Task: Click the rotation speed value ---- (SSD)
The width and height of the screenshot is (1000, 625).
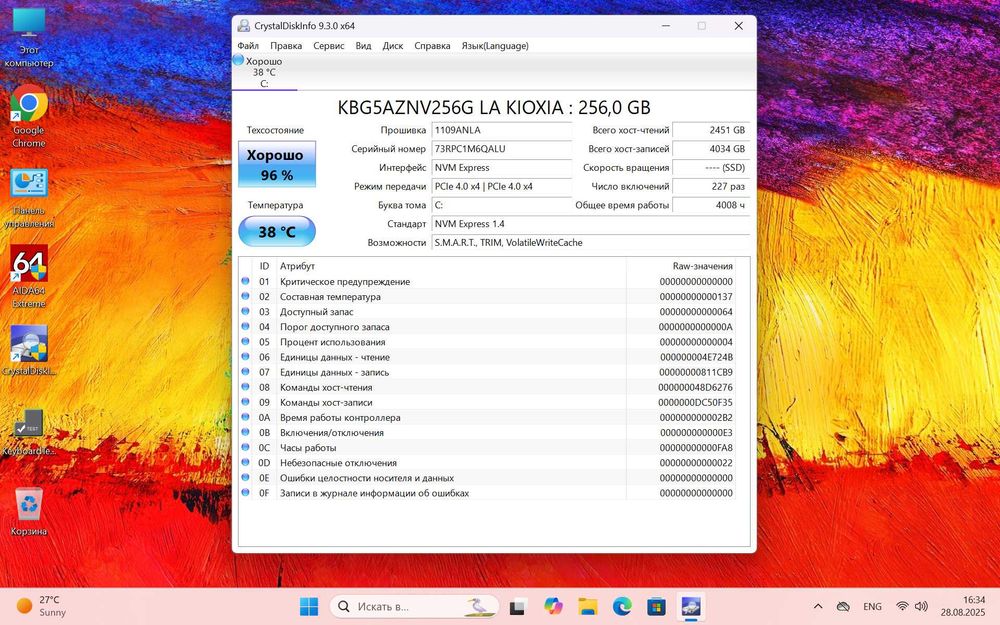Action: click(711, 168)
